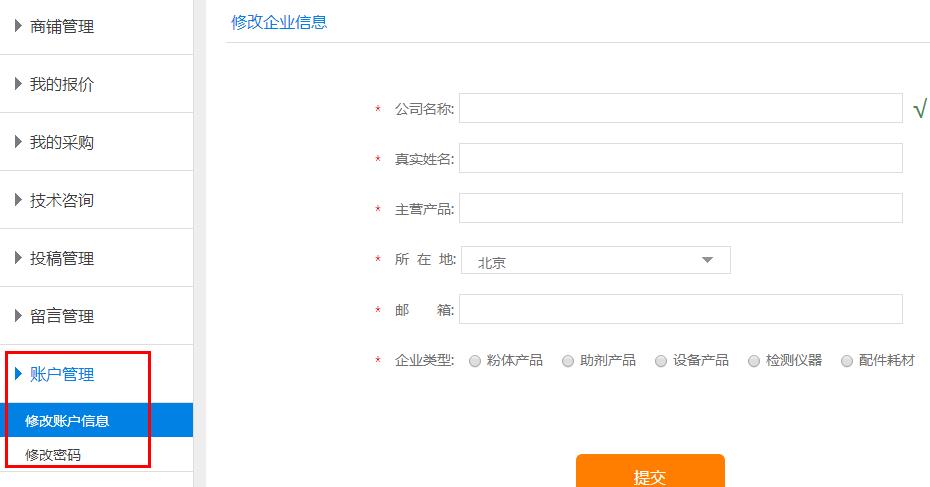
Task: Open the 所在地 dropdown showing 北京
Action: (595, 261)
